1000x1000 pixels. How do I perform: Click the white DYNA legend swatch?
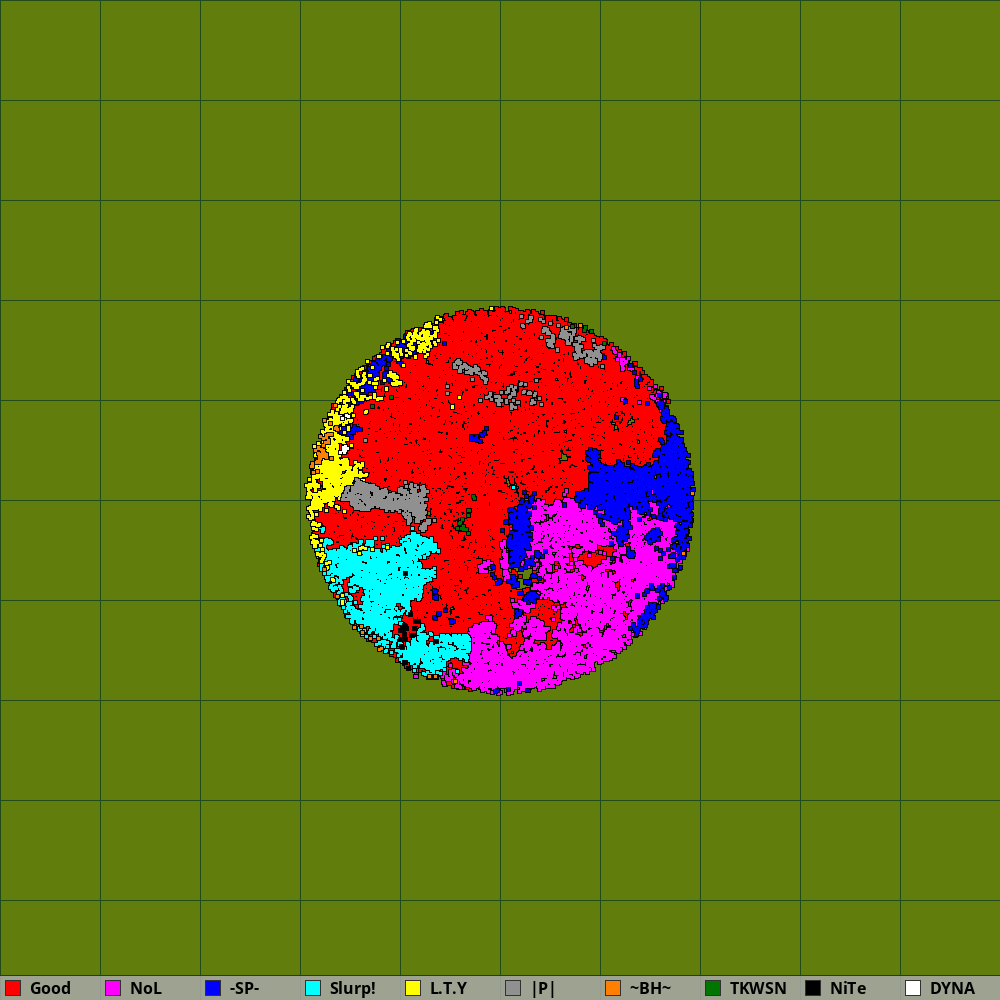click(913, 988)
